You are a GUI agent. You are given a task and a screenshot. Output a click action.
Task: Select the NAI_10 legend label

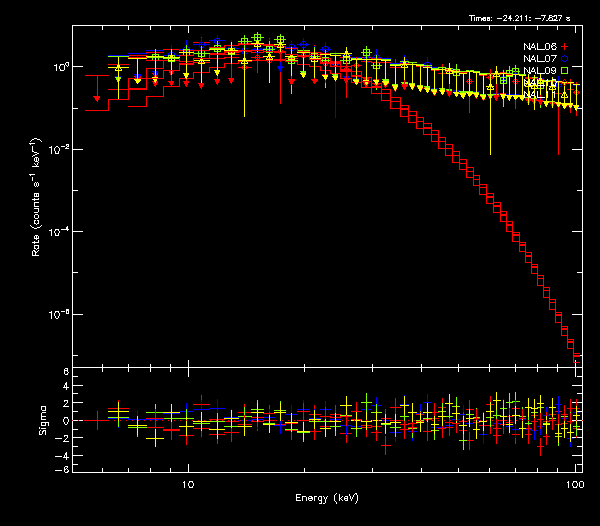(541, 83)
